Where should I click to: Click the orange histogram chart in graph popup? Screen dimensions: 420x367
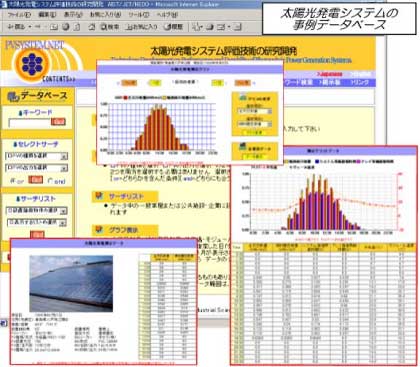(162, 128)
